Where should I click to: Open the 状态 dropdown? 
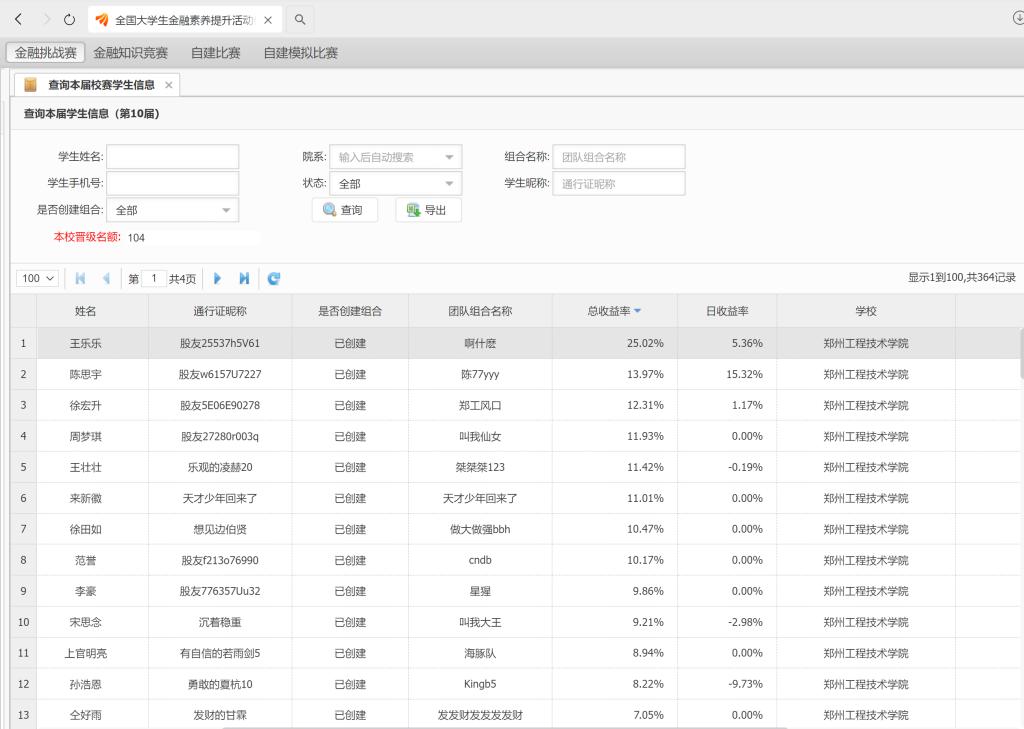pyautogui.click(x=396, y=184)
